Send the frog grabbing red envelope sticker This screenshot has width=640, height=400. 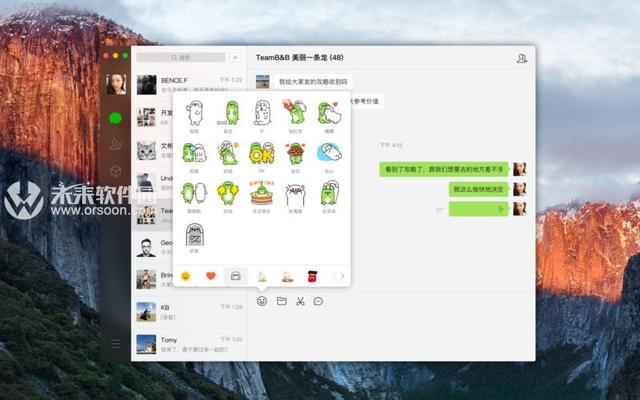click(295, 112)
